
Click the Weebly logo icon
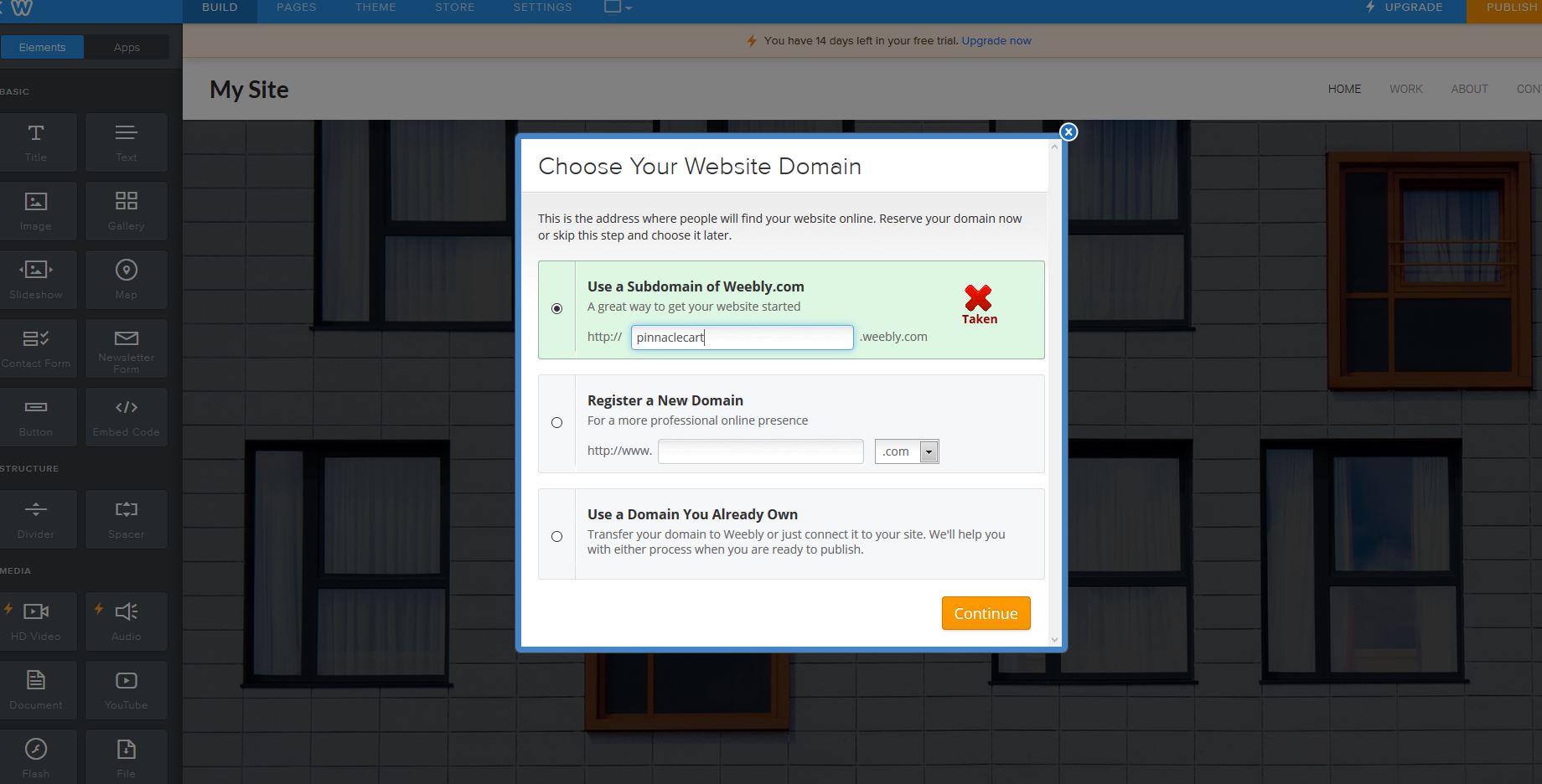click(x=22, y=8)
